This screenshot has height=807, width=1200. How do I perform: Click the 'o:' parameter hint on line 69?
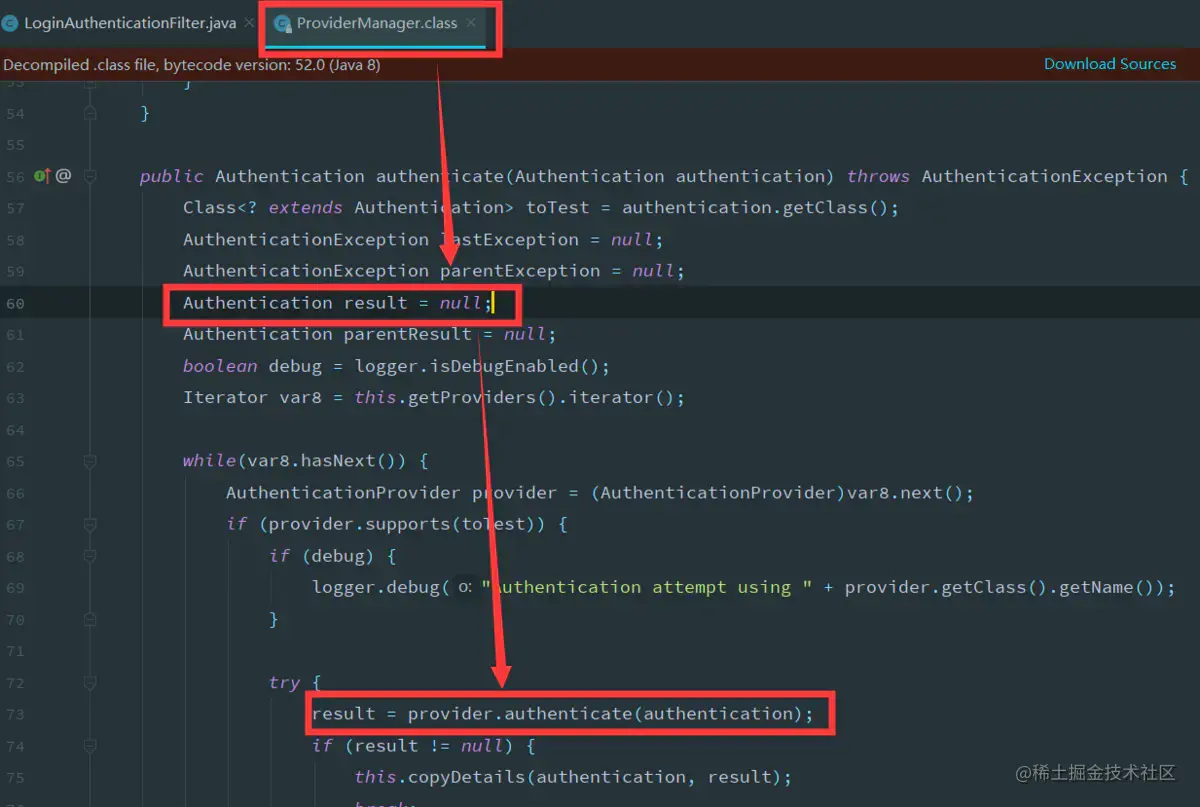coord(465,588)
